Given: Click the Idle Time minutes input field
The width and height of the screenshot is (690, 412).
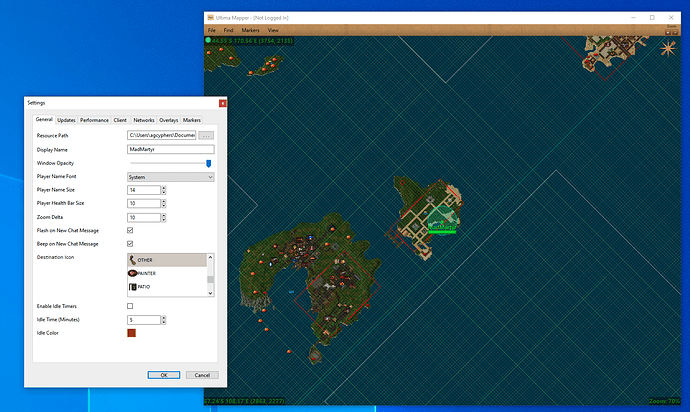Looking at the screenshot, I should 144,320.
